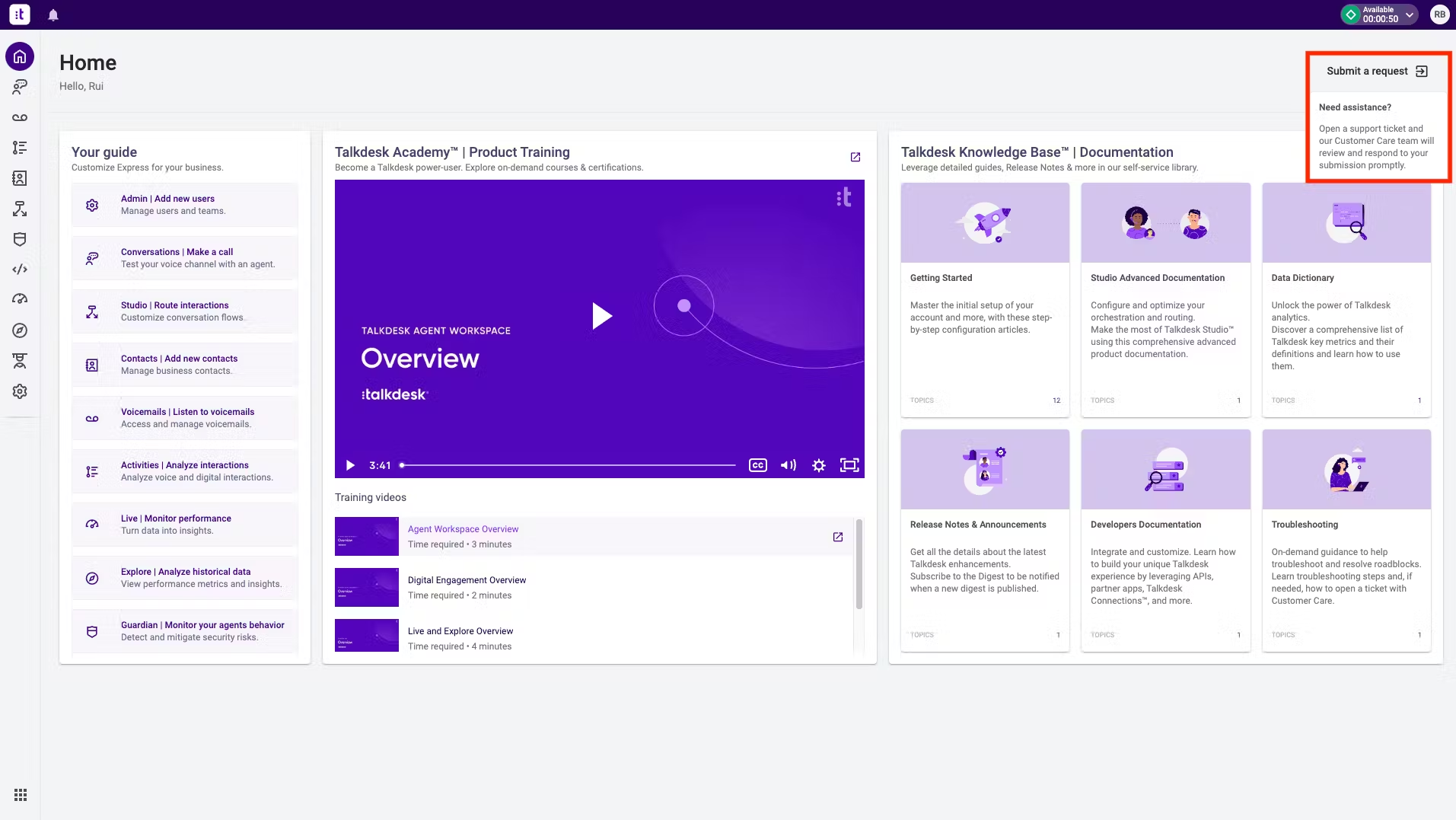Screen dimensions: 1456x820
Task: Open Live | Monitor performance guide
Action: point(185,525)
